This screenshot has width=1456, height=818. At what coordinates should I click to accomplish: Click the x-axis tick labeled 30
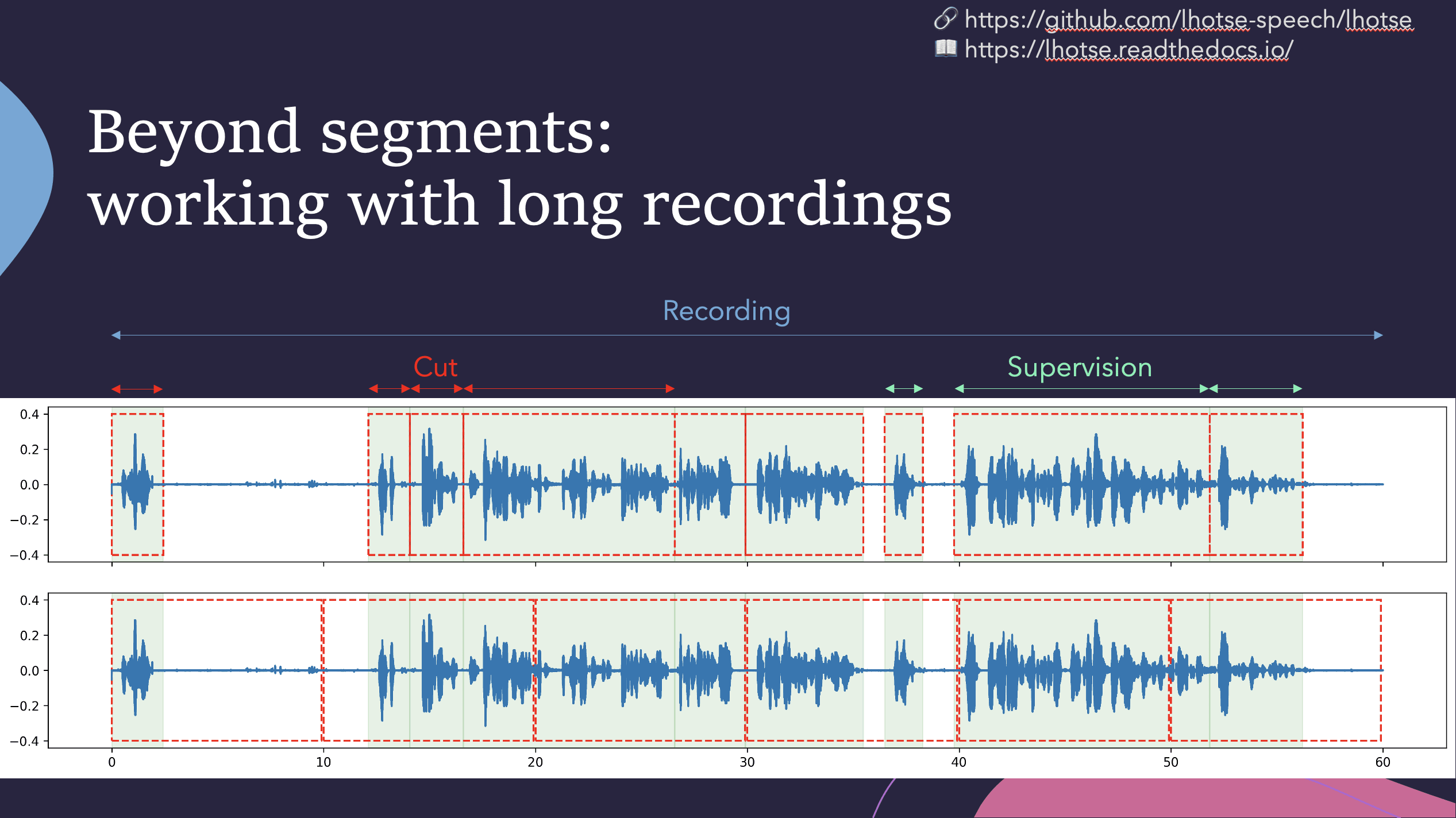[x=746, y=762]
